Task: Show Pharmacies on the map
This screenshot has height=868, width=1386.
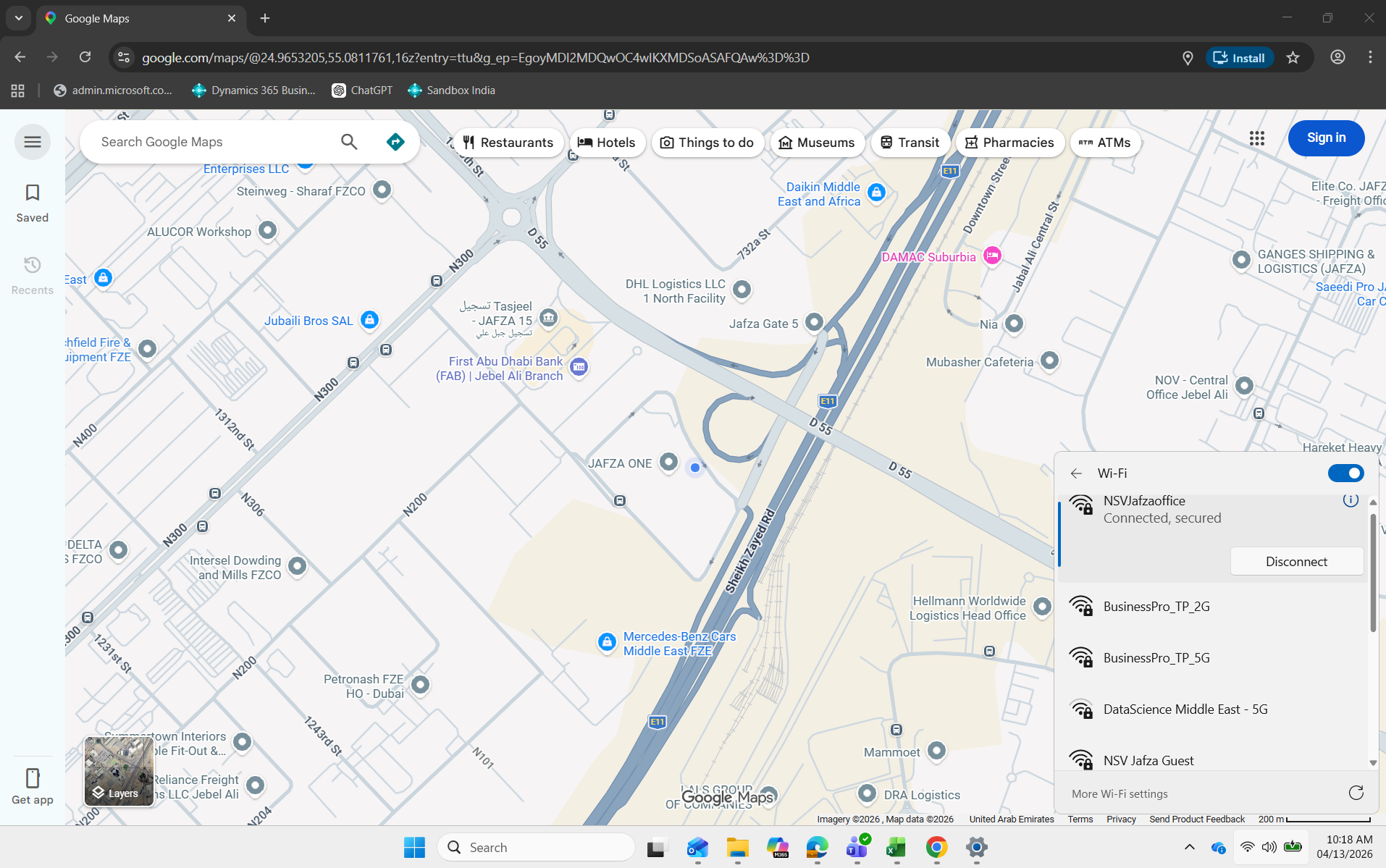Action: [x=1009, y=143]
